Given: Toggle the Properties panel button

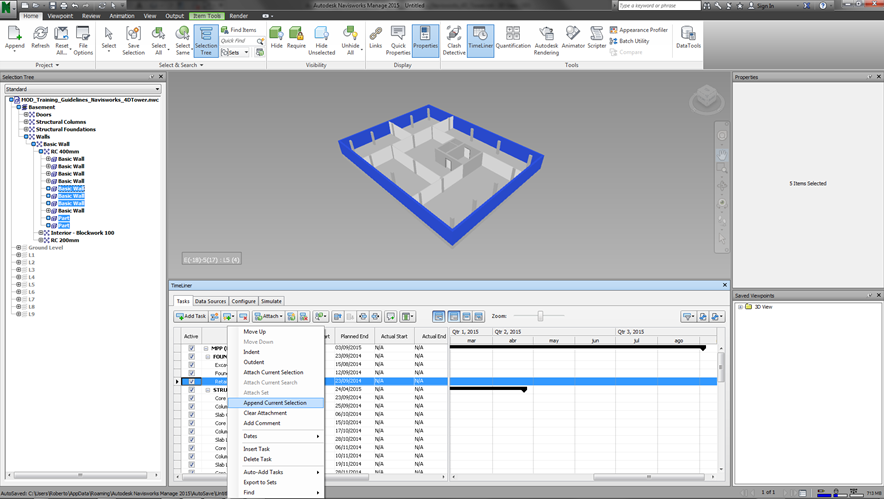Looking at the screenshot, I should pyautogui.click(x=425, y=41).
